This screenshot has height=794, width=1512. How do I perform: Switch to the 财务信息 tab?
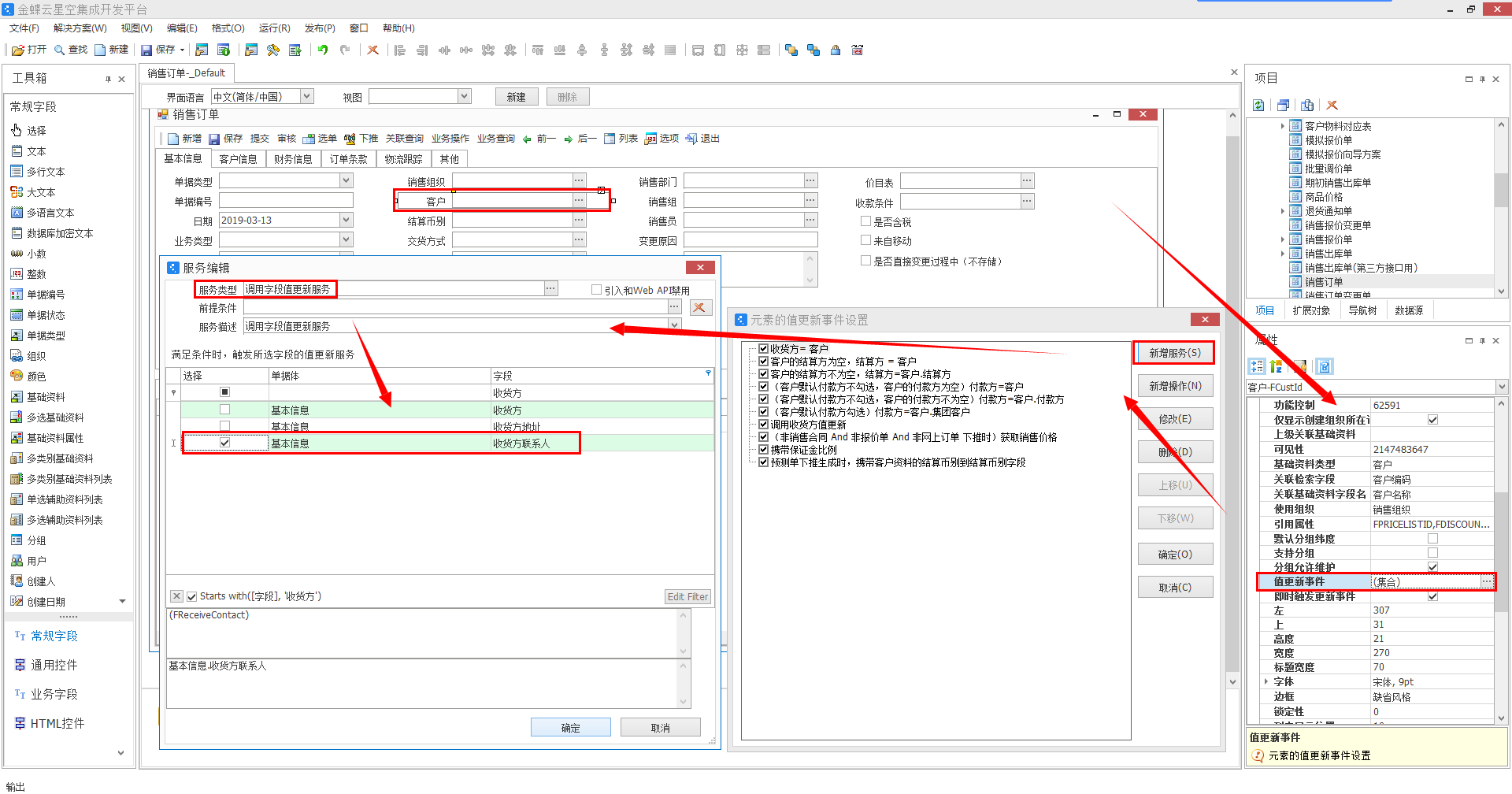pos(293,159)
